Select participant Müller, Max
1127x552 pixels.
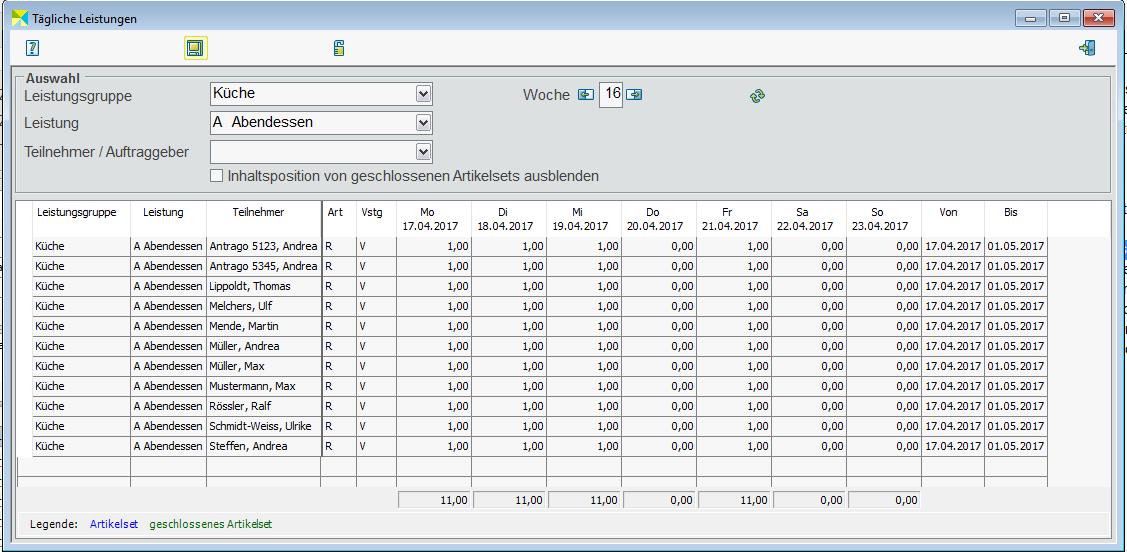[264, 367]
